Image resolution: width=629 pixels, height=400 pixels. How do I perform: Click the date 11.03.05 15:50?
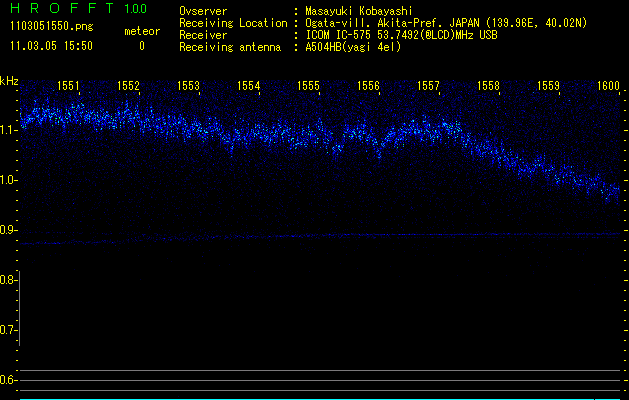tap(51, 46)
